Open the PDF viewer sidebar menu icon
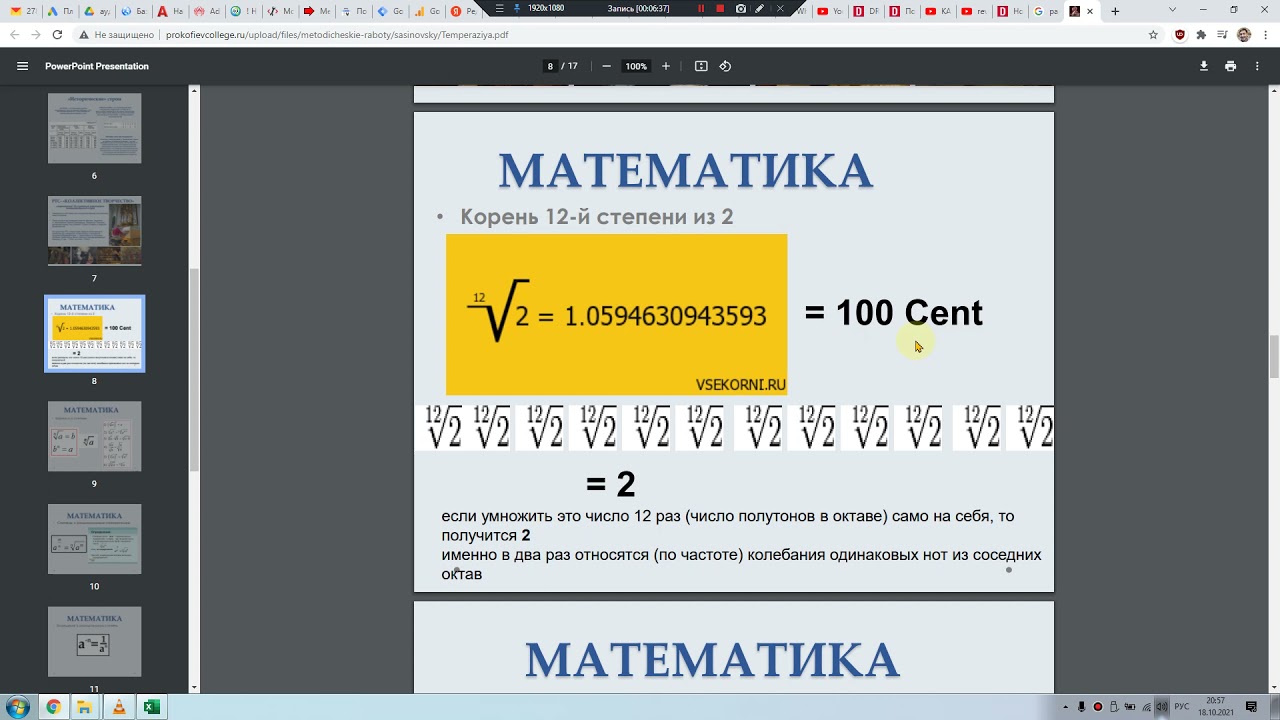Viewport: 1280px width, 720px height. click(22, 66)
